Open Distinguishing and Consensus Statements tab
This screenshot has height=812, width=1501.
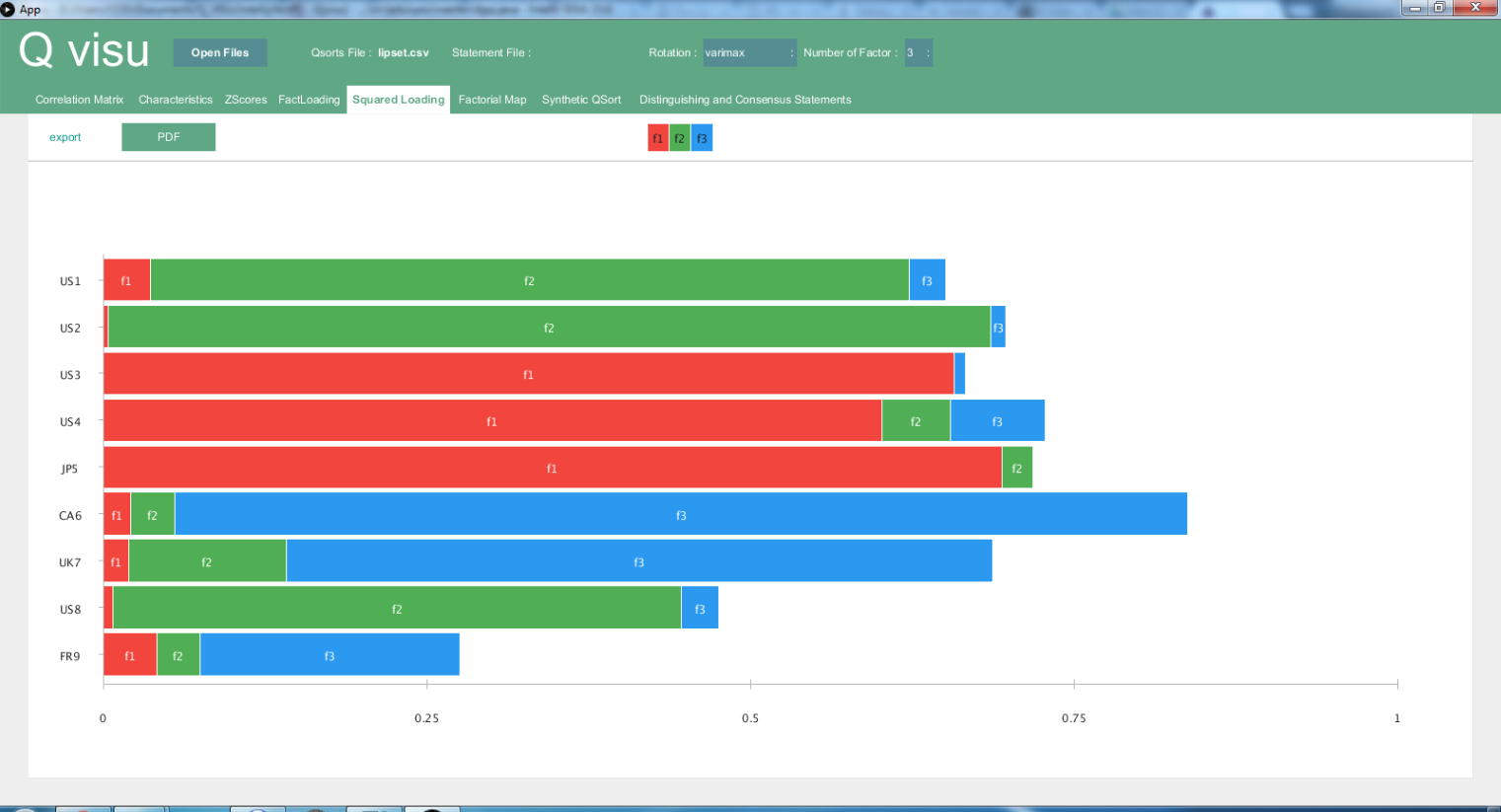[x=745, y=100]
